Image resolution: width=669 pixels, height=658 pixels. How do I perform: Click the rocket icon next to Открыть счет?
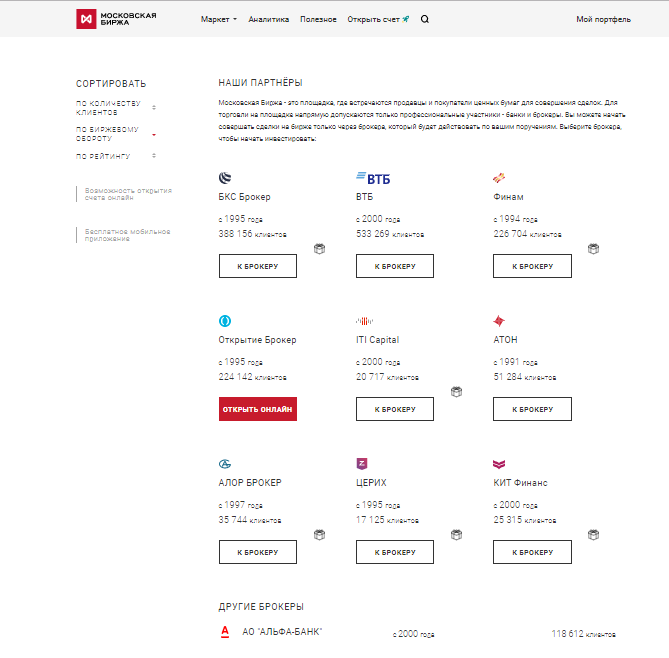click(405, 19)
